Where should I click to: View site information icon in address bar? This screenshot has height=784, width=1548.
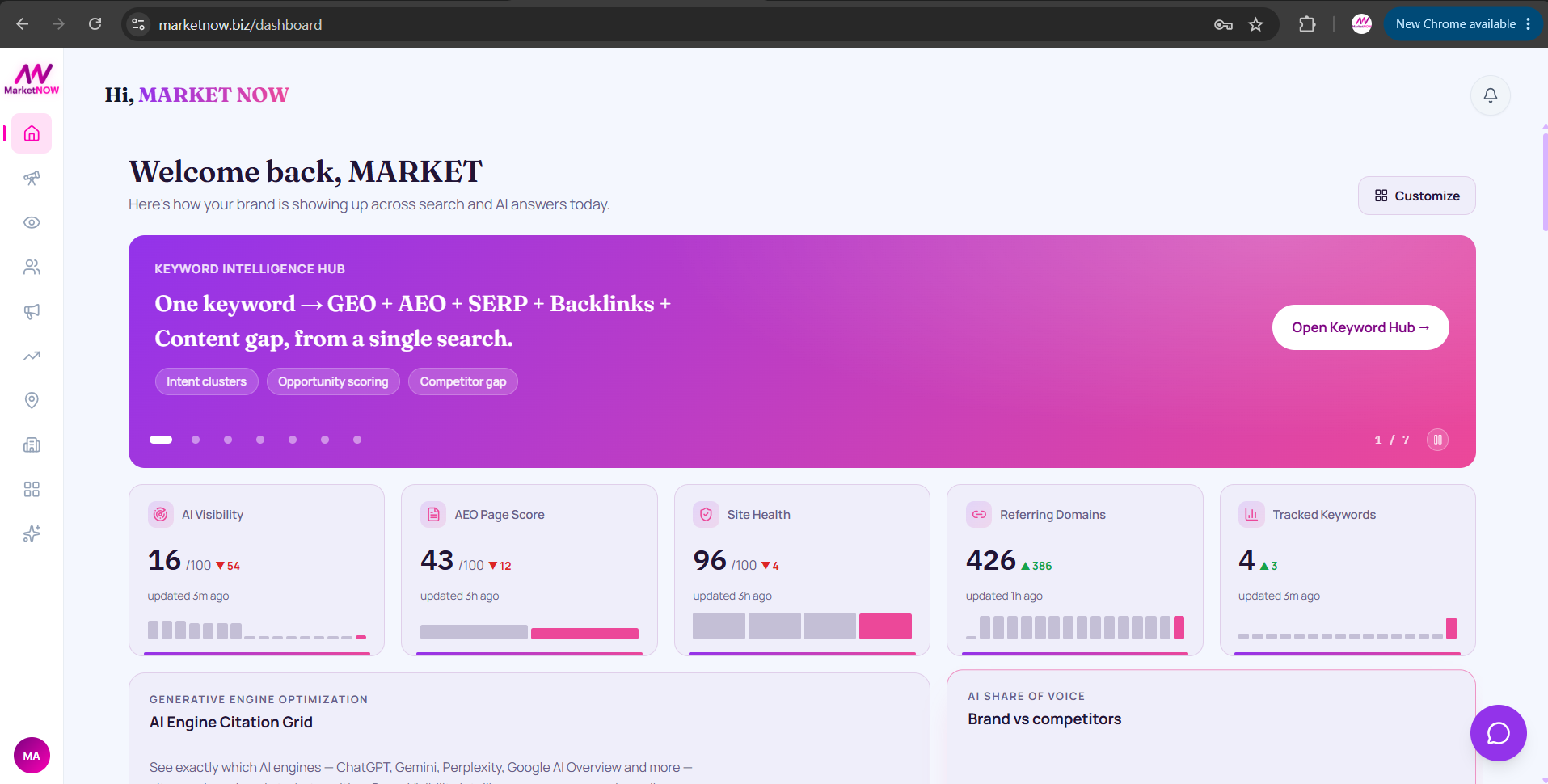pyautogui.click(x=138, y=24)
